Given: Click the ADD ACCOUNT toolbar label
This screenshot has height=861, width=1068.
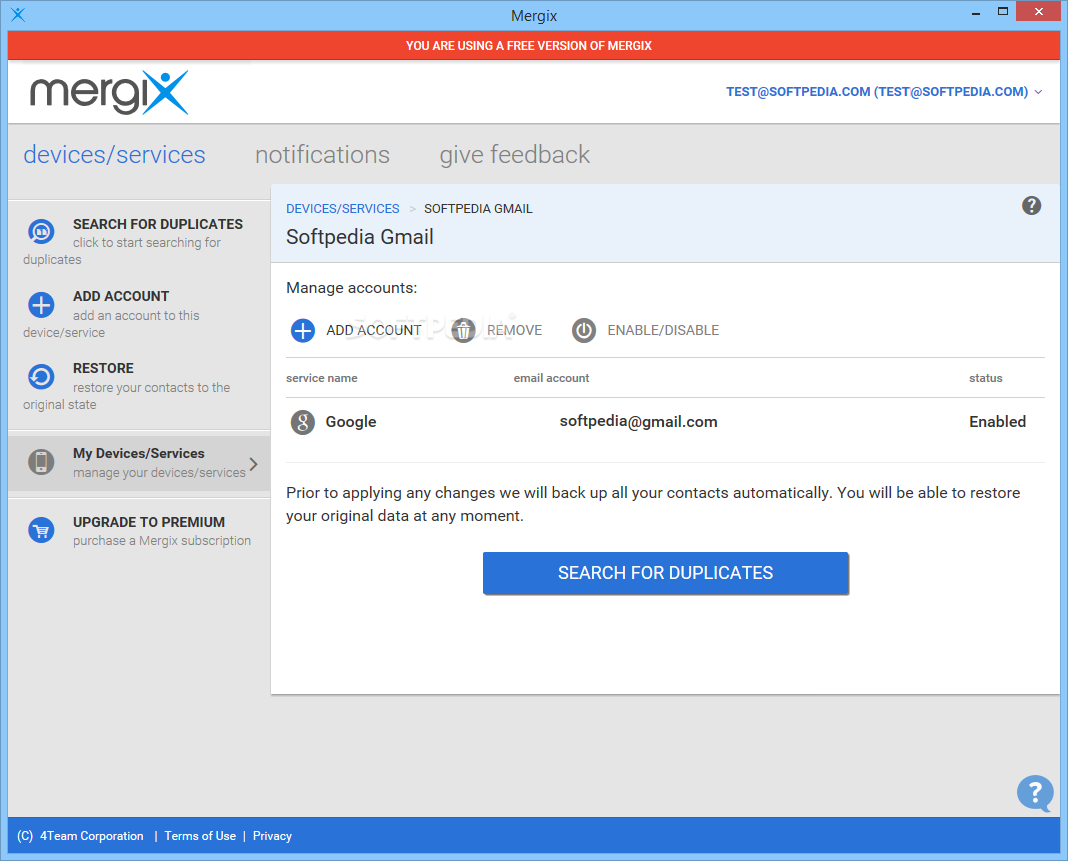Looking at the screenshot, I should (x=373, y=330).
